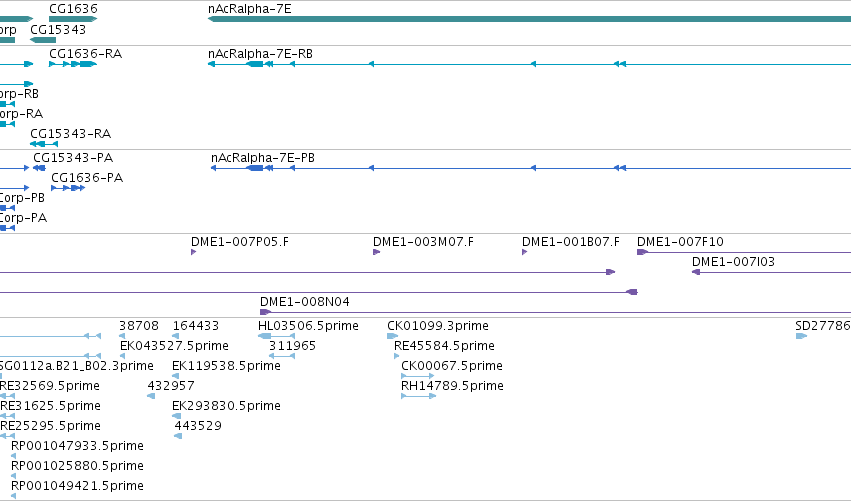This screenshot has width=851, height=501.
Task: Click the nAcRalpha-7E-PB protein label
Action: tap(263, 158)
